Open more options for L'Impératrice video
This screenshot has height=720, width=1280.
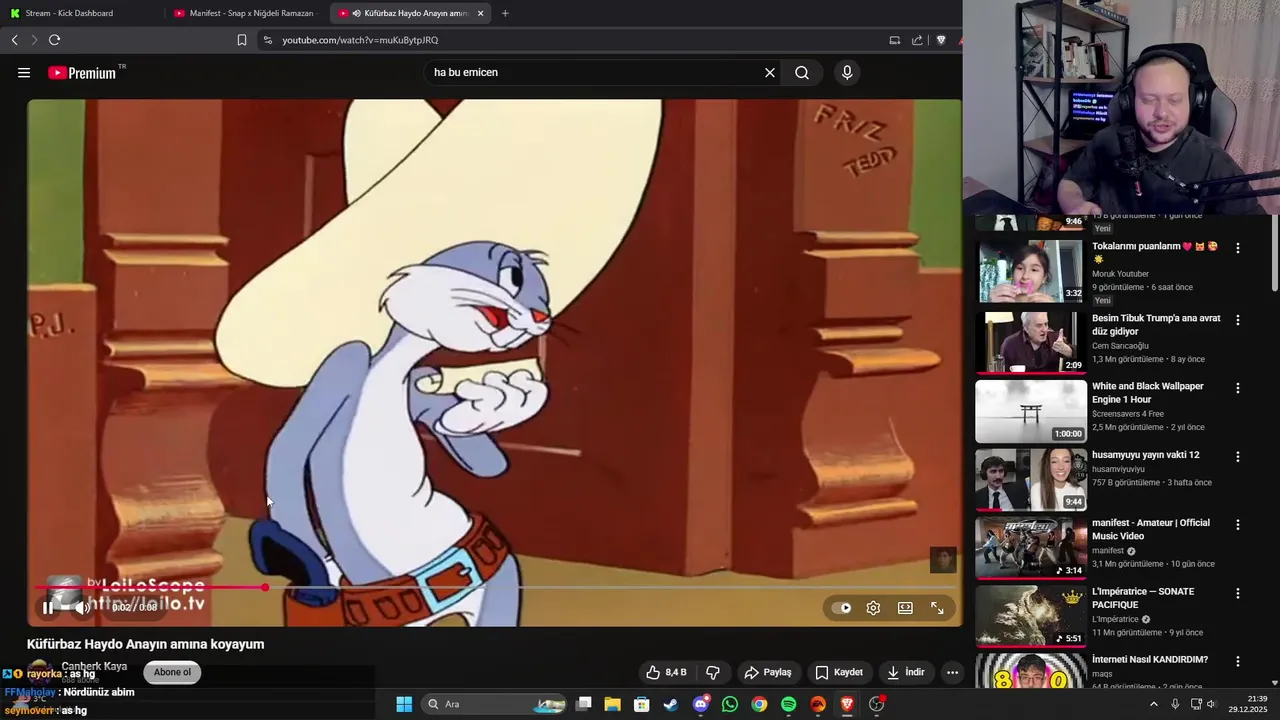coord(1238,593)
